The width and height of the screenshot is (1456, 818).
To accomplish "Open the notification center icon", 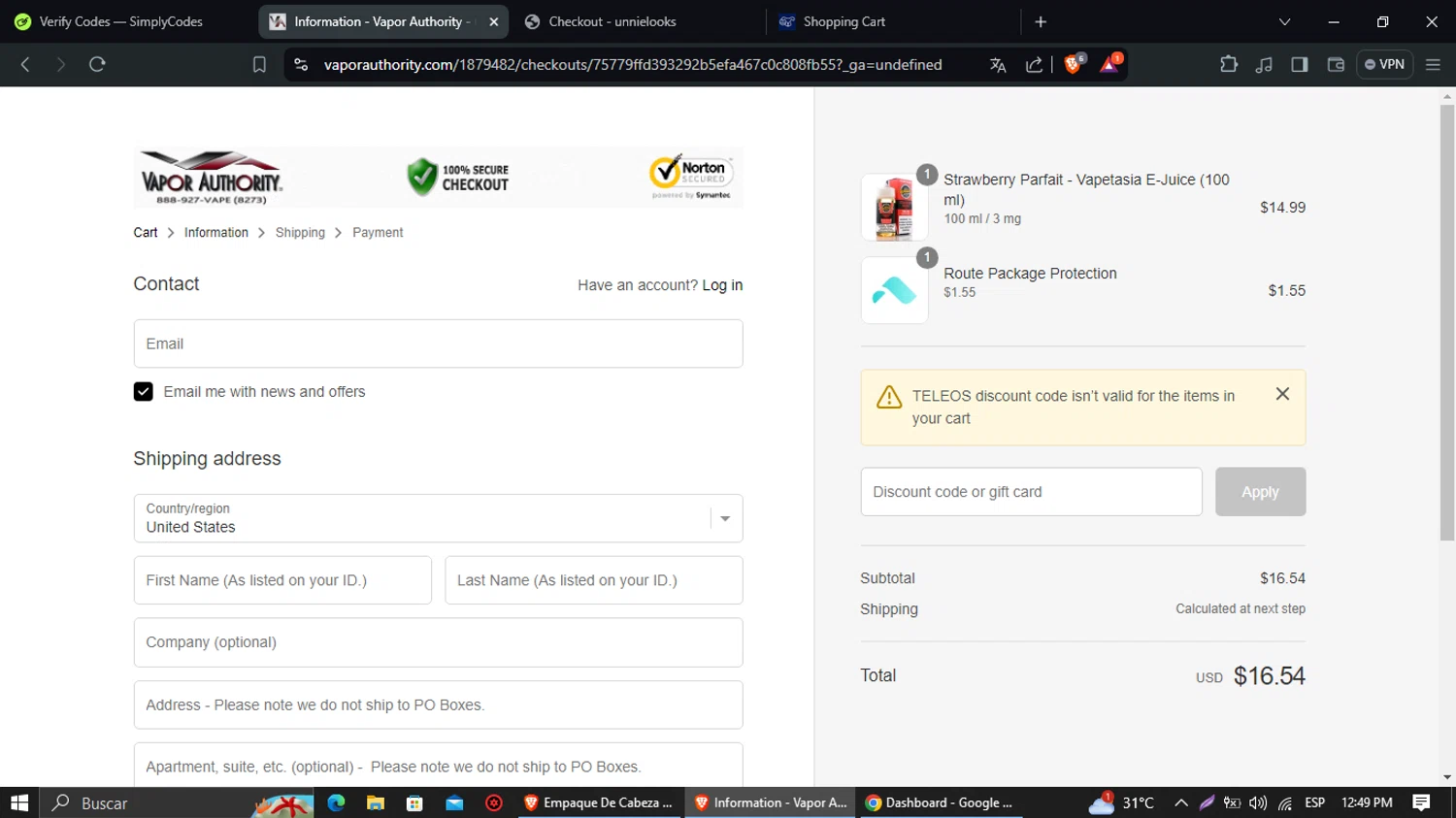I will coord(1422,802).
